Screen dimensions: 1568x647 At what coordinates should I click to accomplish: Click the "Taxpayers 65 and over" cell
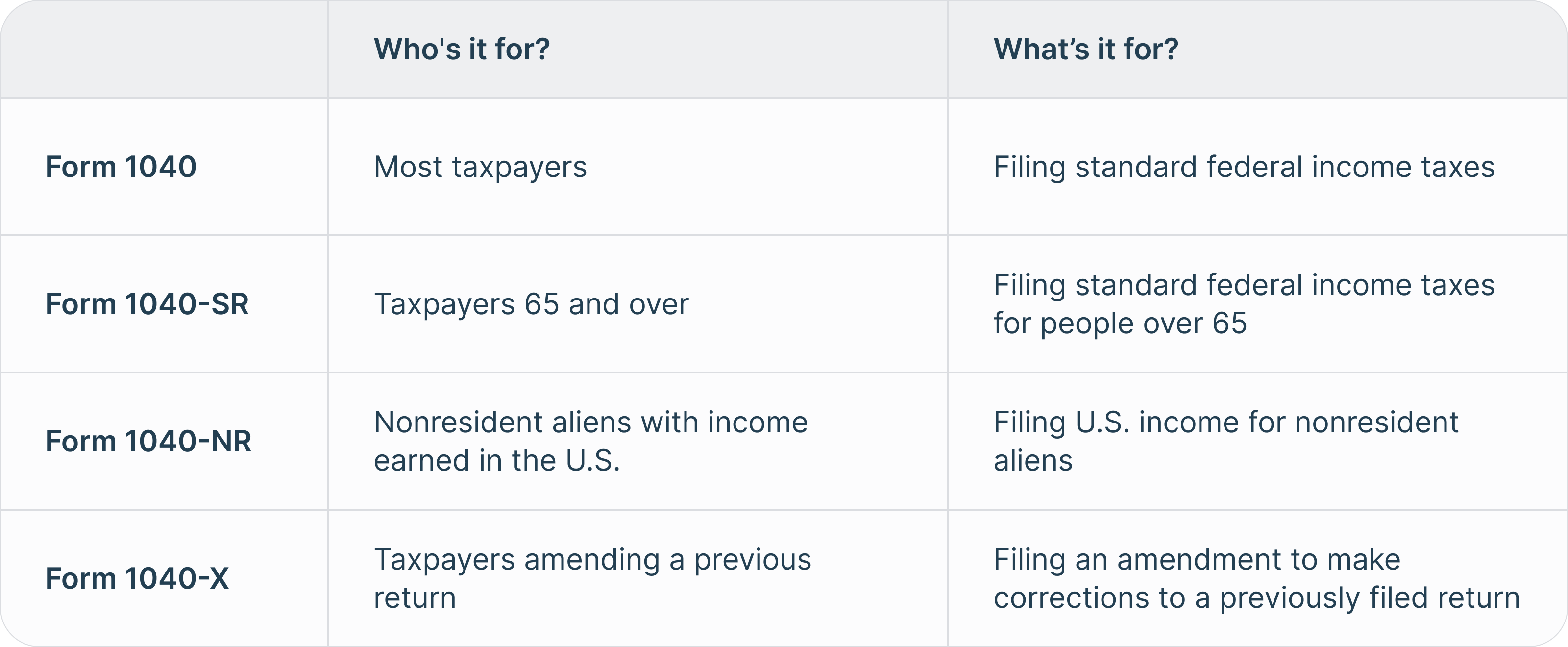point(531,304)
